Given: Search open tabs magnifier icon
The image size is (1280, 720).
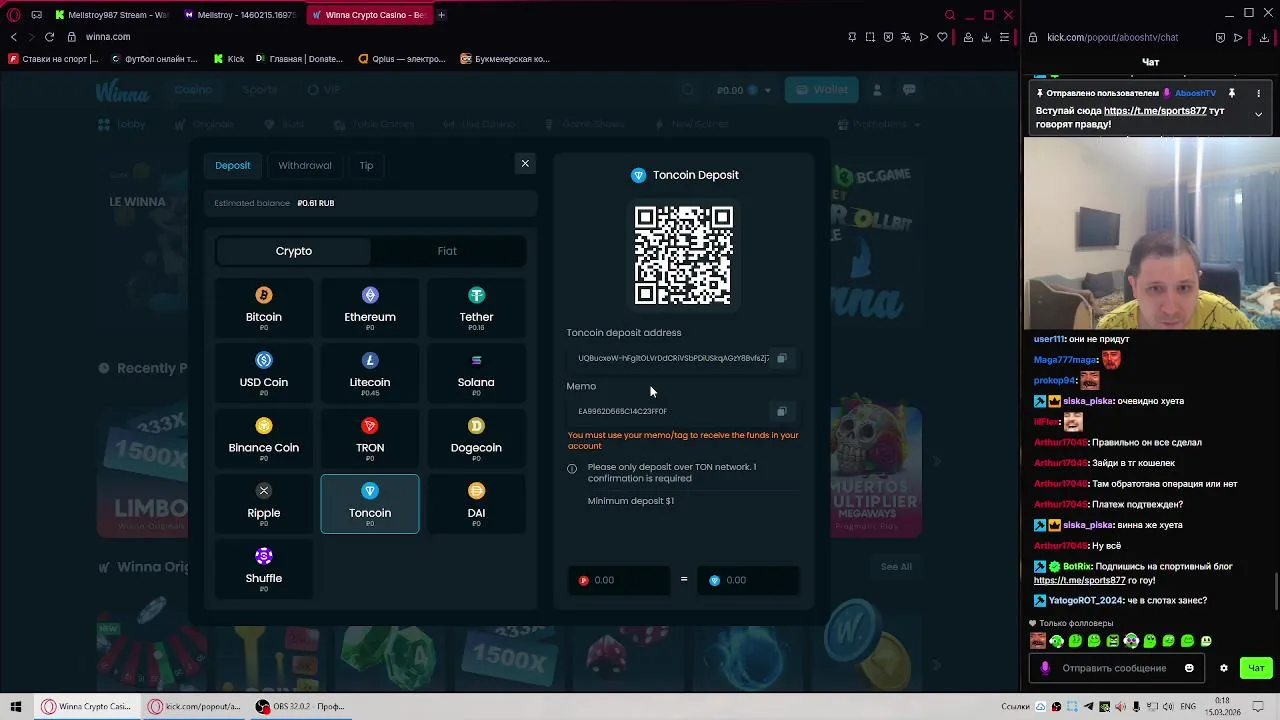Looking at the screenshot, I should pos(950,15).
